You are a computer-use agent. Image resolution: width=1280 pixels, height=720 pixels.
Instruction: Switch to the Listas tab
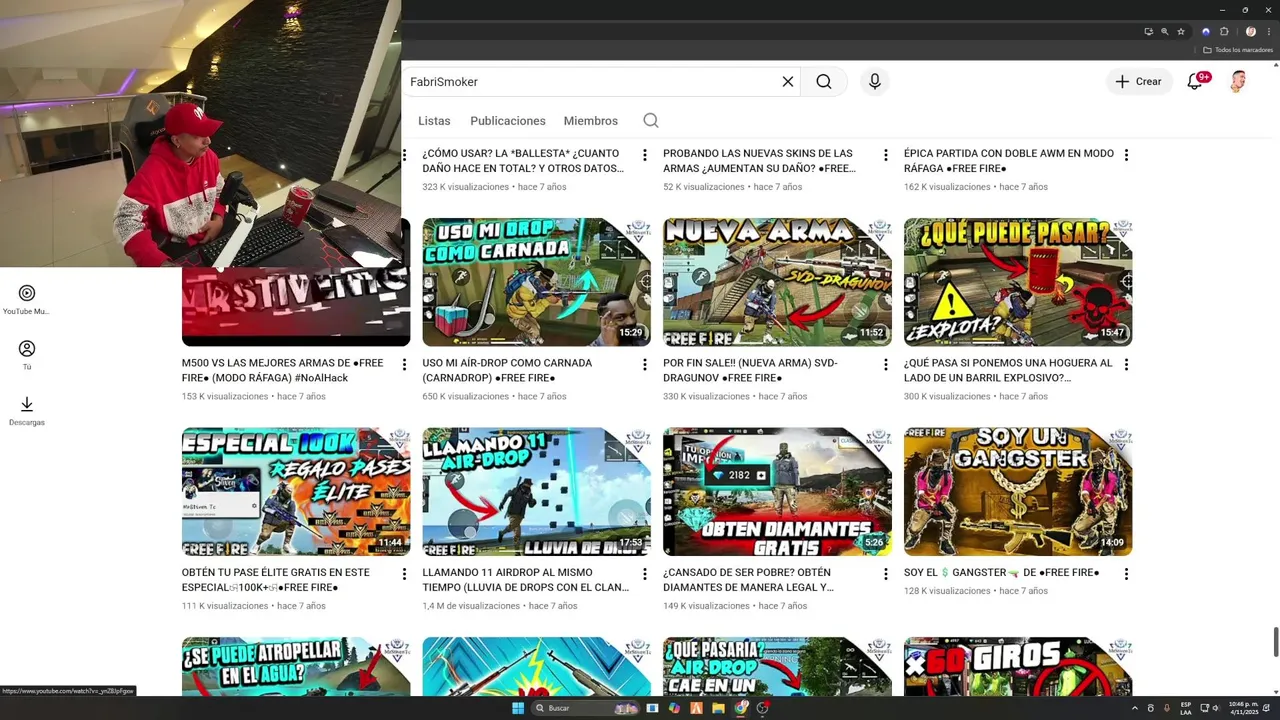click(x=434, y=121)
